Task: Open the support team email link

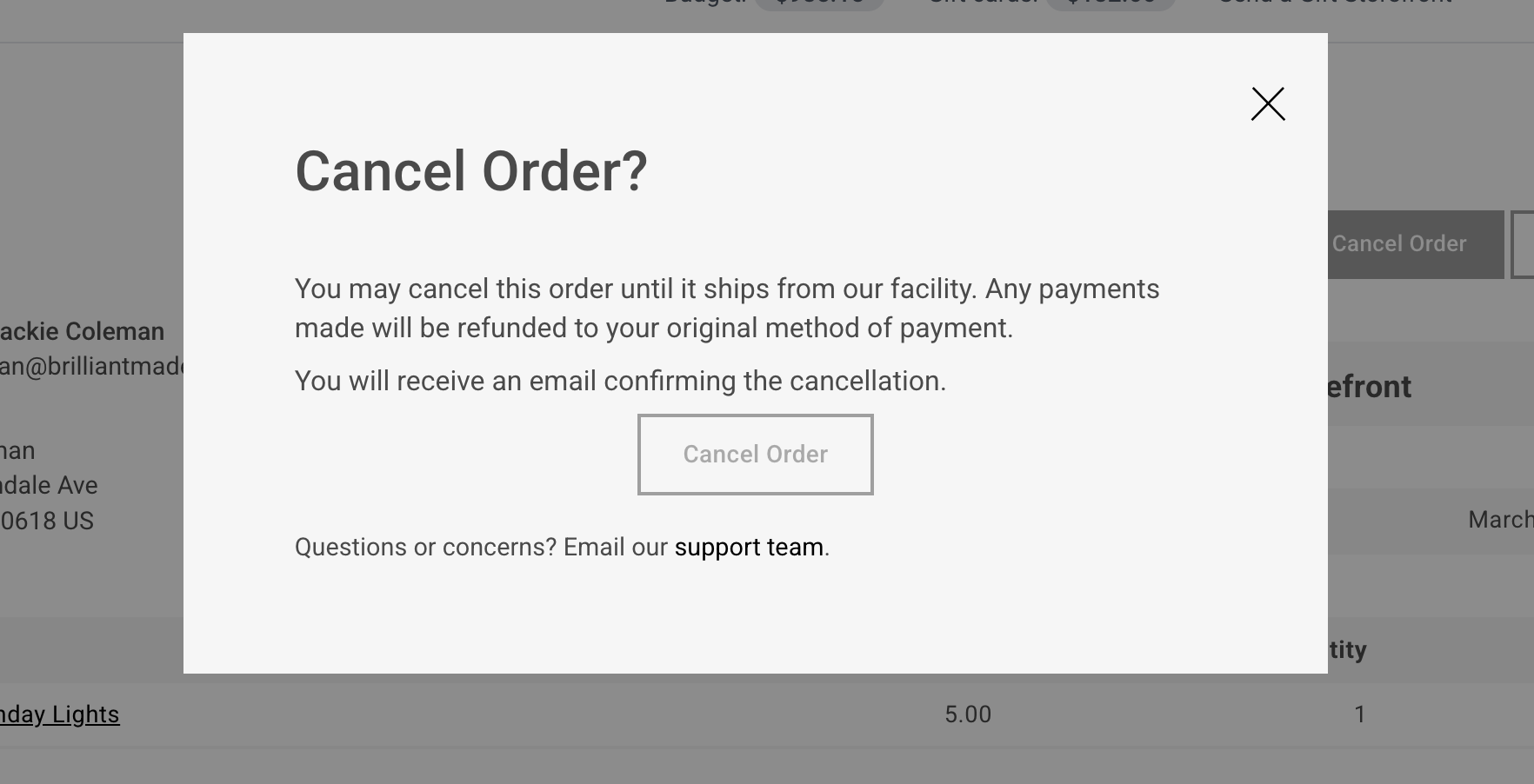Action: 749,548
